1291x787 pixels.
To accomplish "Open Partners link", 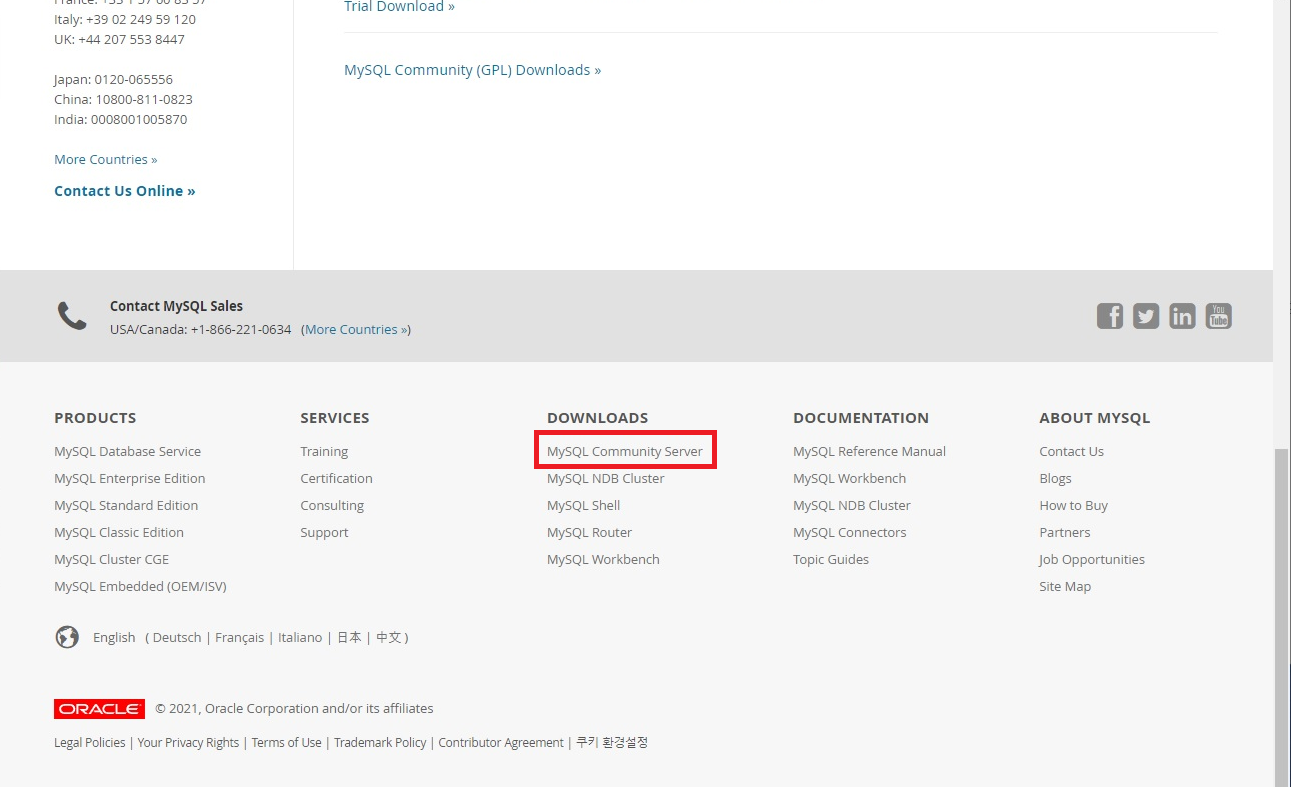I will click(x=1064, y=533).
